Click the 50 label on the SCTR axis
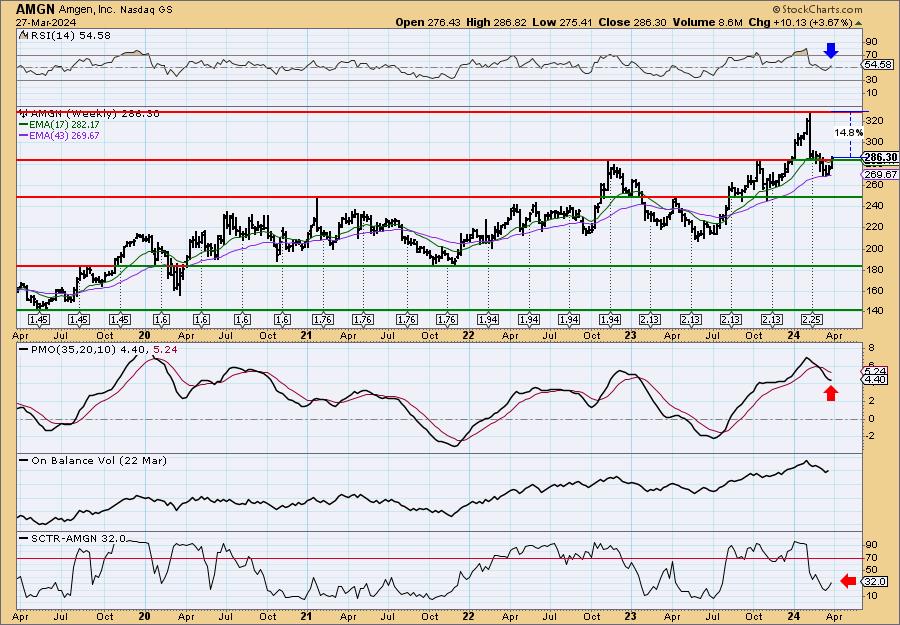900x625 pixels. click(872, 570)
